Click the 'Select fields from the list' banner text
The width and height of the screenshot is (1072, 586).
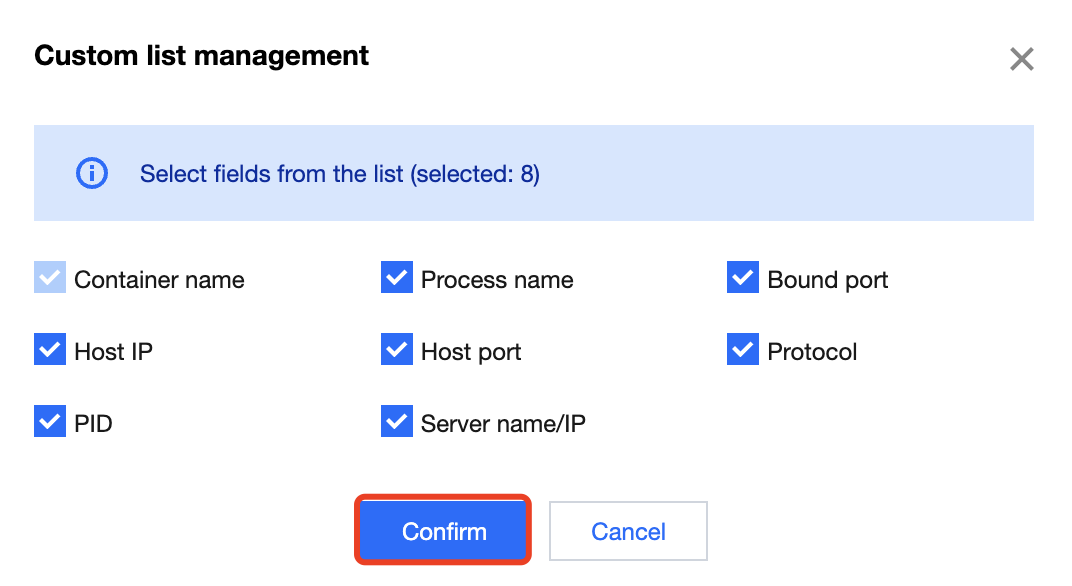click(339, 174)
